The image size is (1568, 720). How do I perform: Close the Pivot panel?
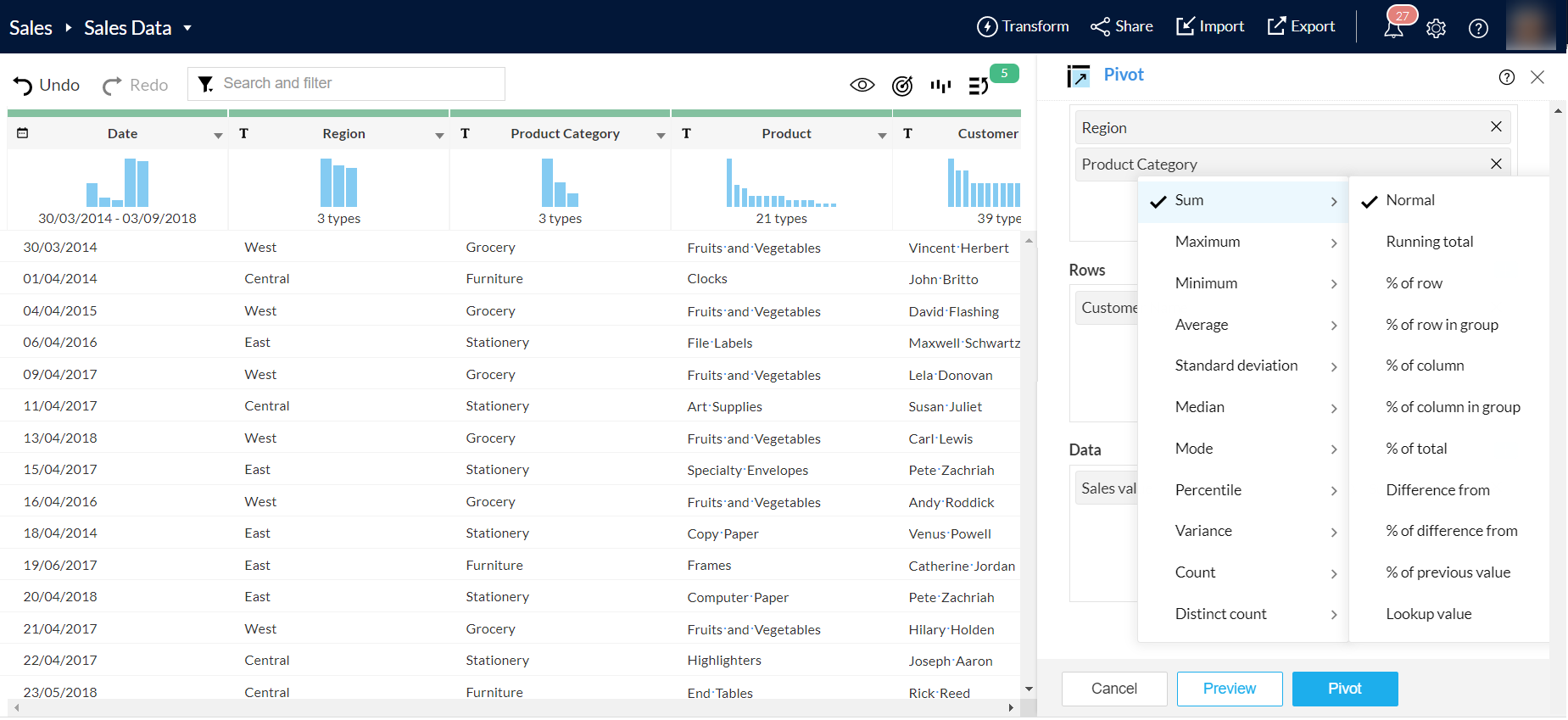pos(1537,77)
